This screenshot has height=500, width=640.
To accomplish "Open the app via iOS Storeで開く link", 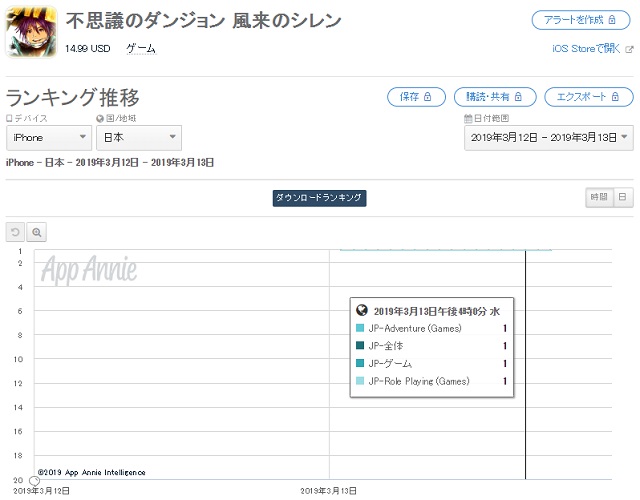I will tap(586, 49).
